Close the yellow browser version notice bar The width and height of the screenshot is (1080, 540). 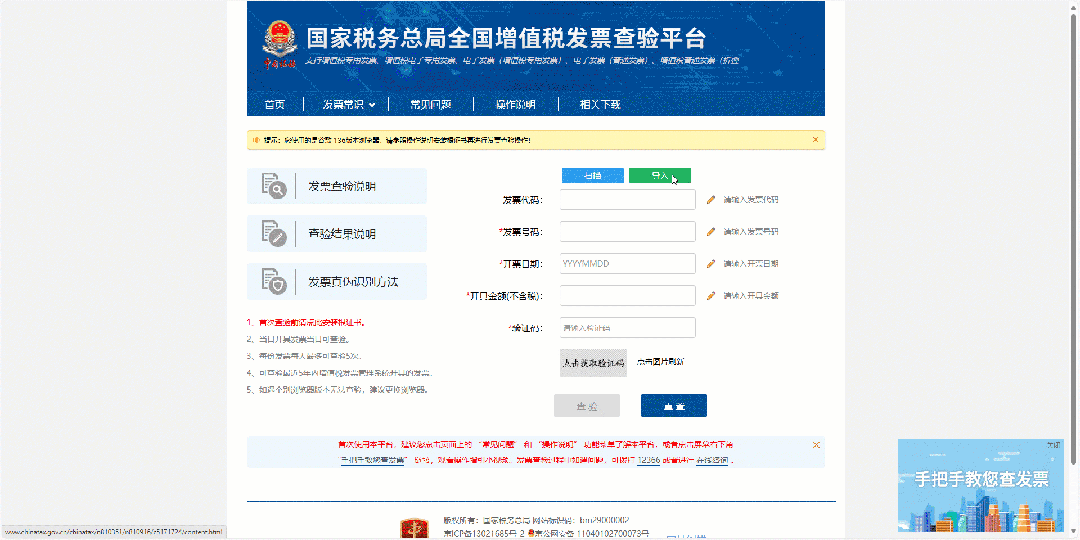pos(816,140)
